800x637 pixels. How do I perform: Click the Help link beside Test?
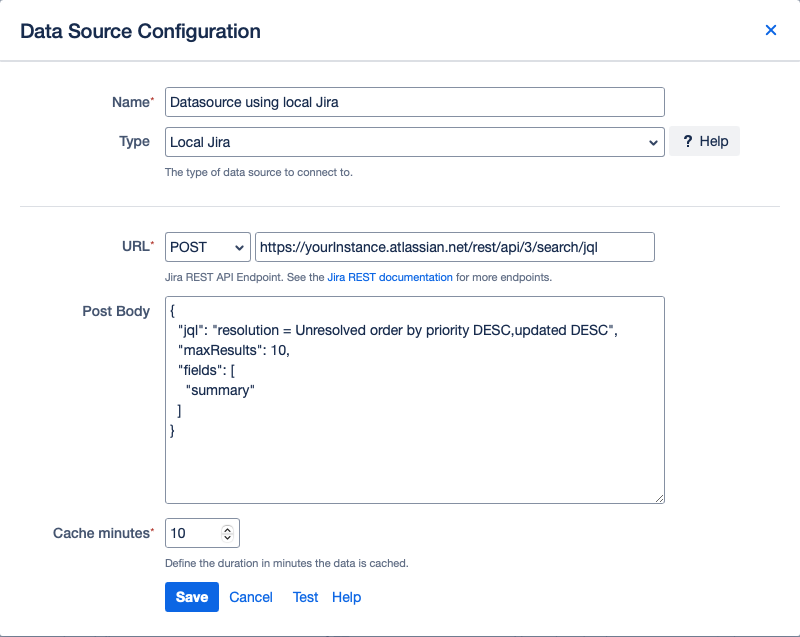346,597
